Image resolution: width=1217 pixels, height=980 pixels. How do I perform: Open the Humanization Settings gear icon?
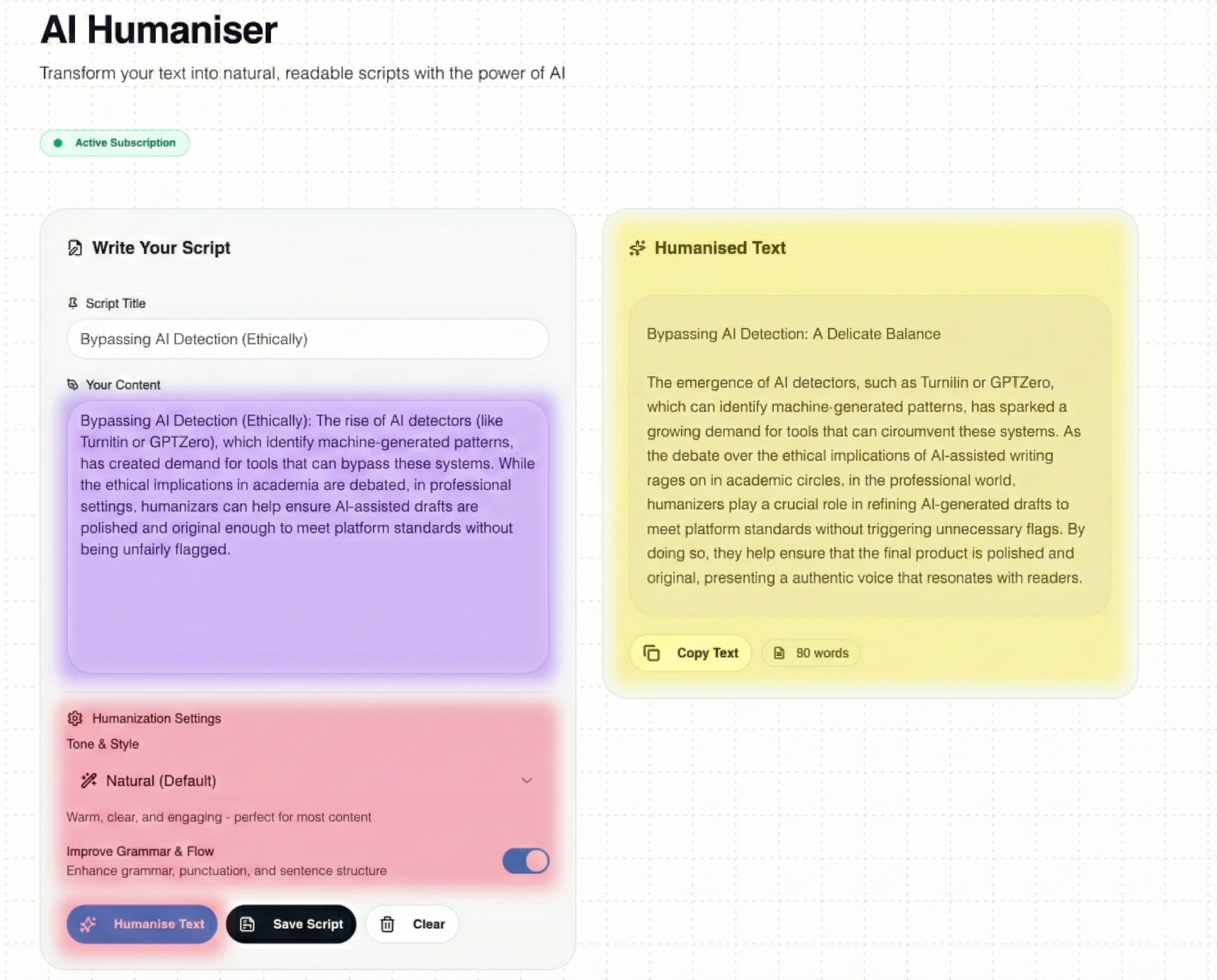point(75,719)
